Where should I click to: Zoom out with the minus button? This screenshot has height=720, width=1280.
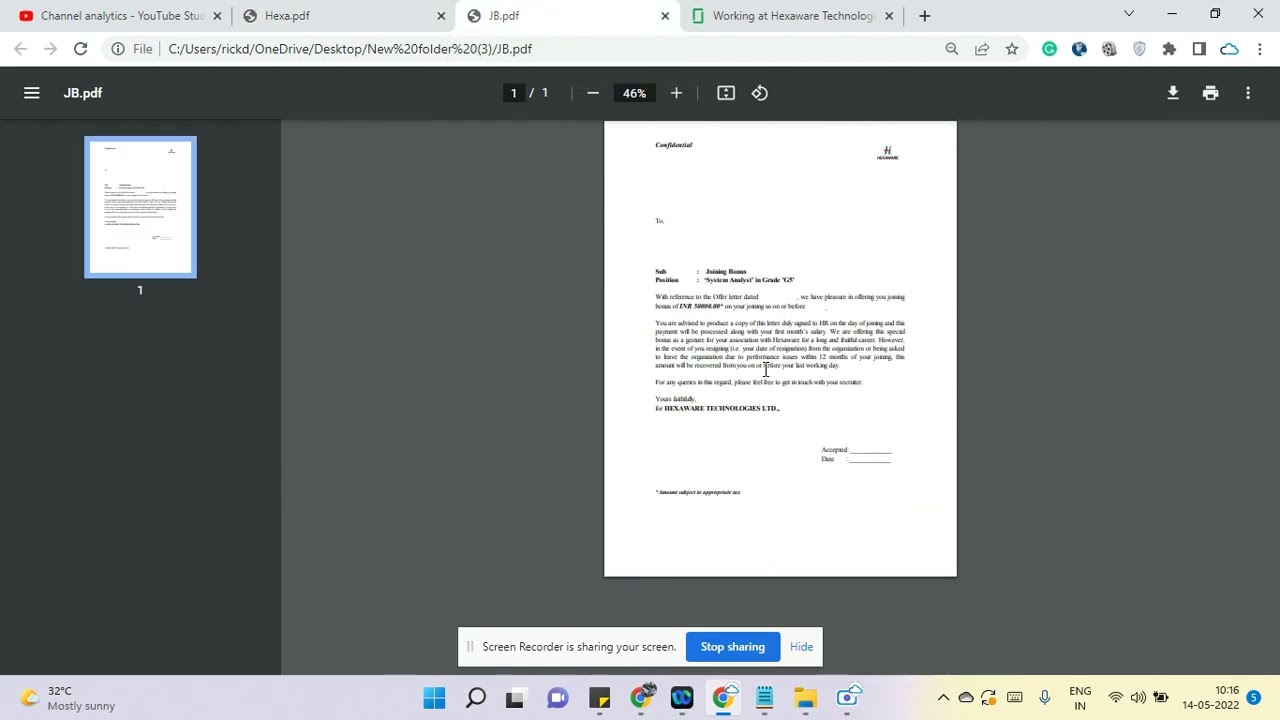click(593, 93)
